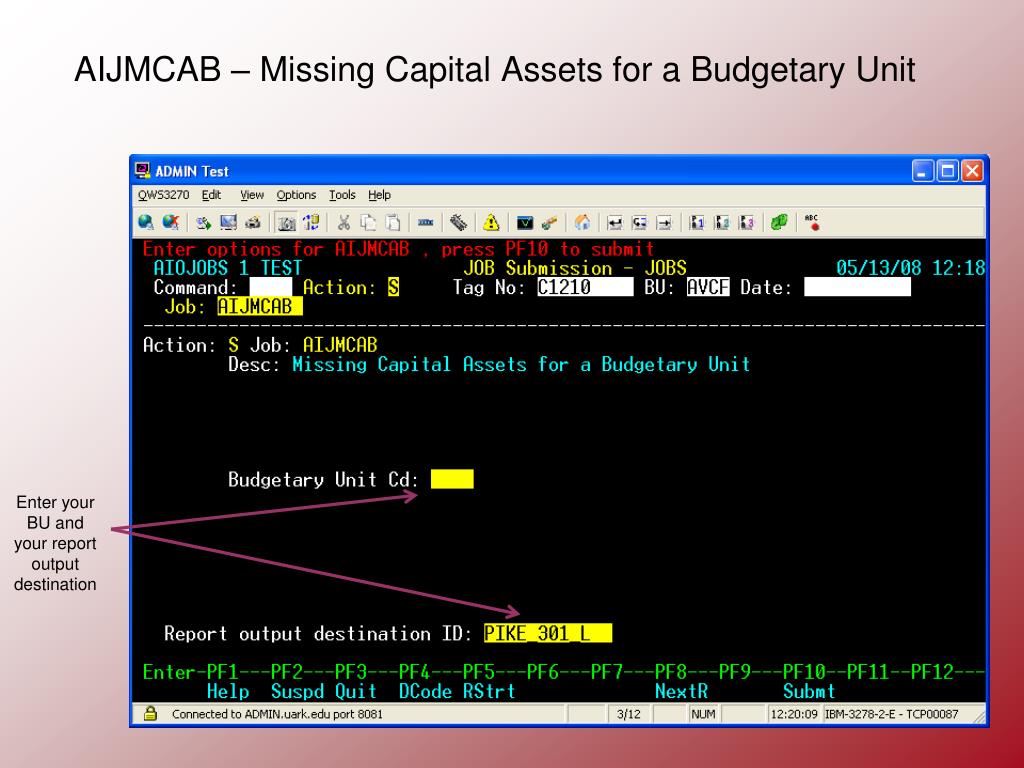Click the 12:20:09 time in status bar

[x=793, y=714]
